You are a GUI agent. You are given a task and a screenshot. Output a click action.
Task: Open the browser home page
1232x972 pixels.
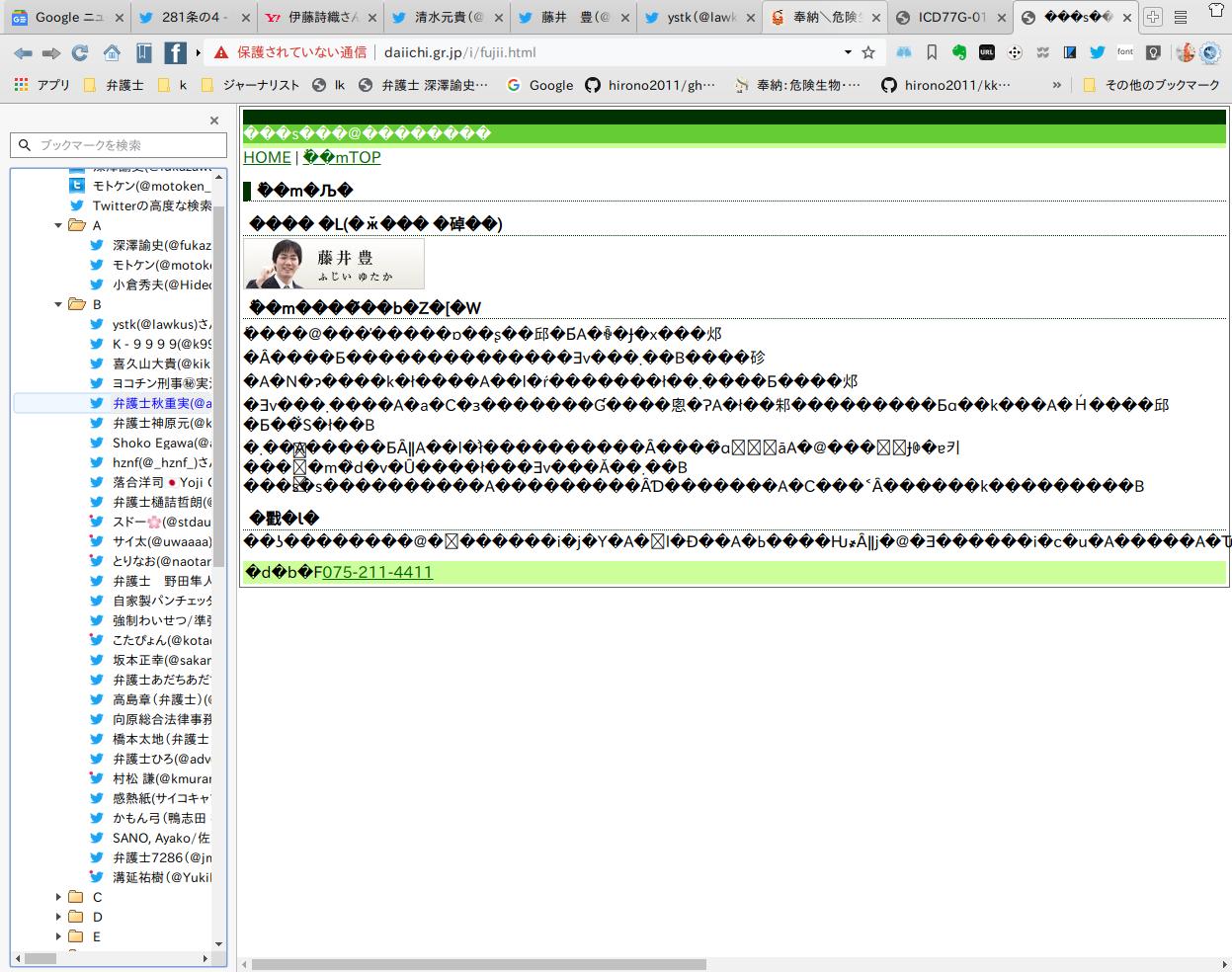tap(112, 52)
